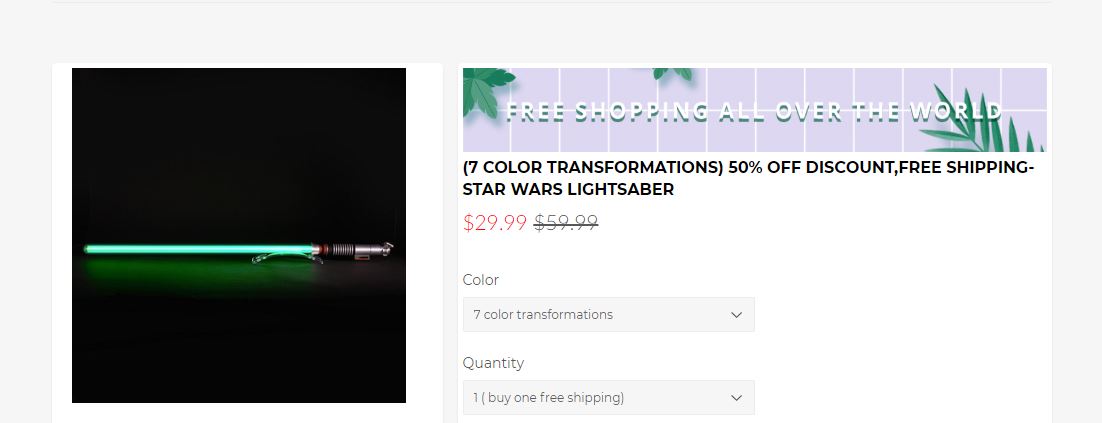The height and width of the screenshot is (423, 1102).
Task: Select the '1 ( buy one free shipping)' text
Action: [549, 398]
